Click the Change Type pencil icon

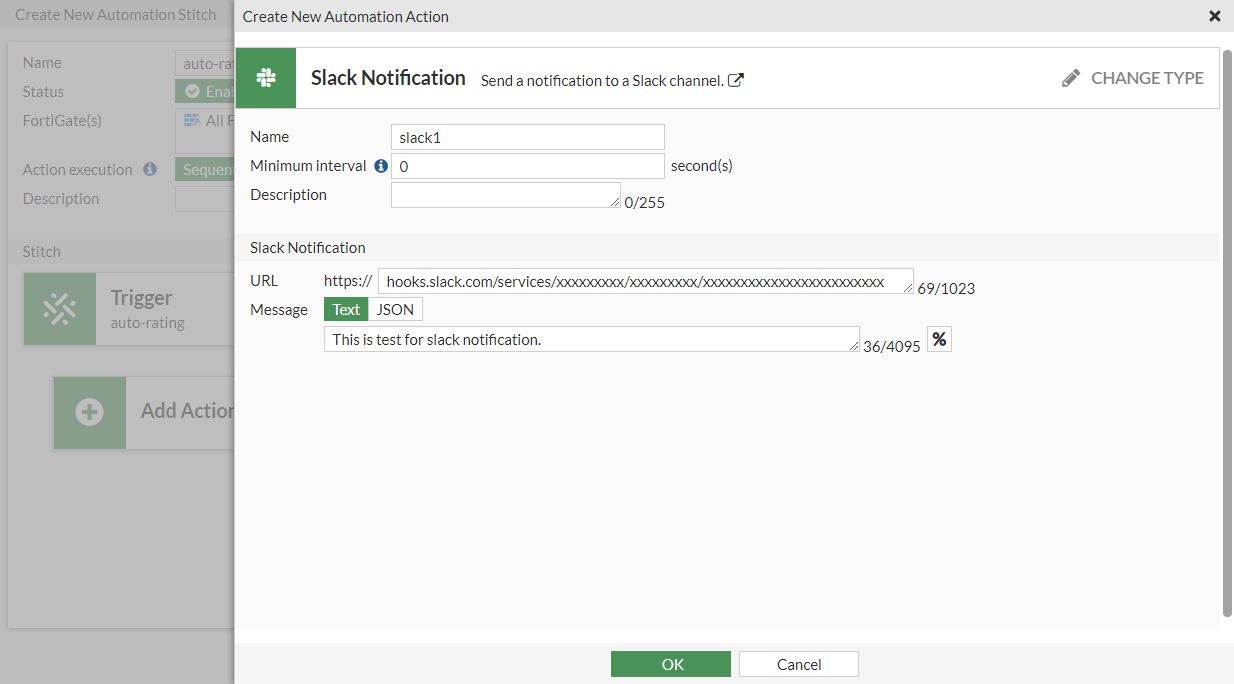(x=1071, y=78)
